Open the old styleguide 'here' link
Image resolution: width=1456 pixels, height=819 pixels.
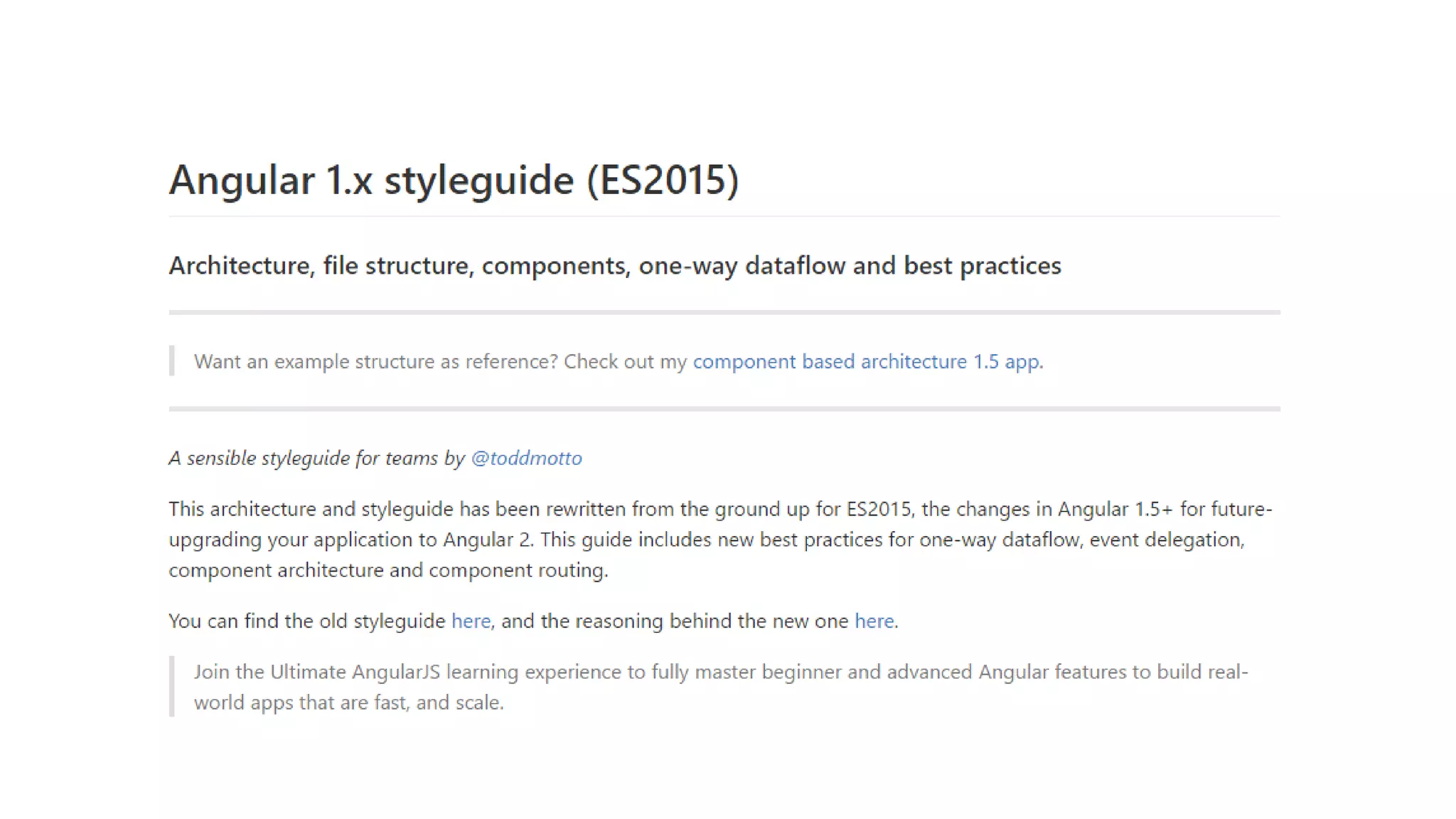[x=471, y=621]
